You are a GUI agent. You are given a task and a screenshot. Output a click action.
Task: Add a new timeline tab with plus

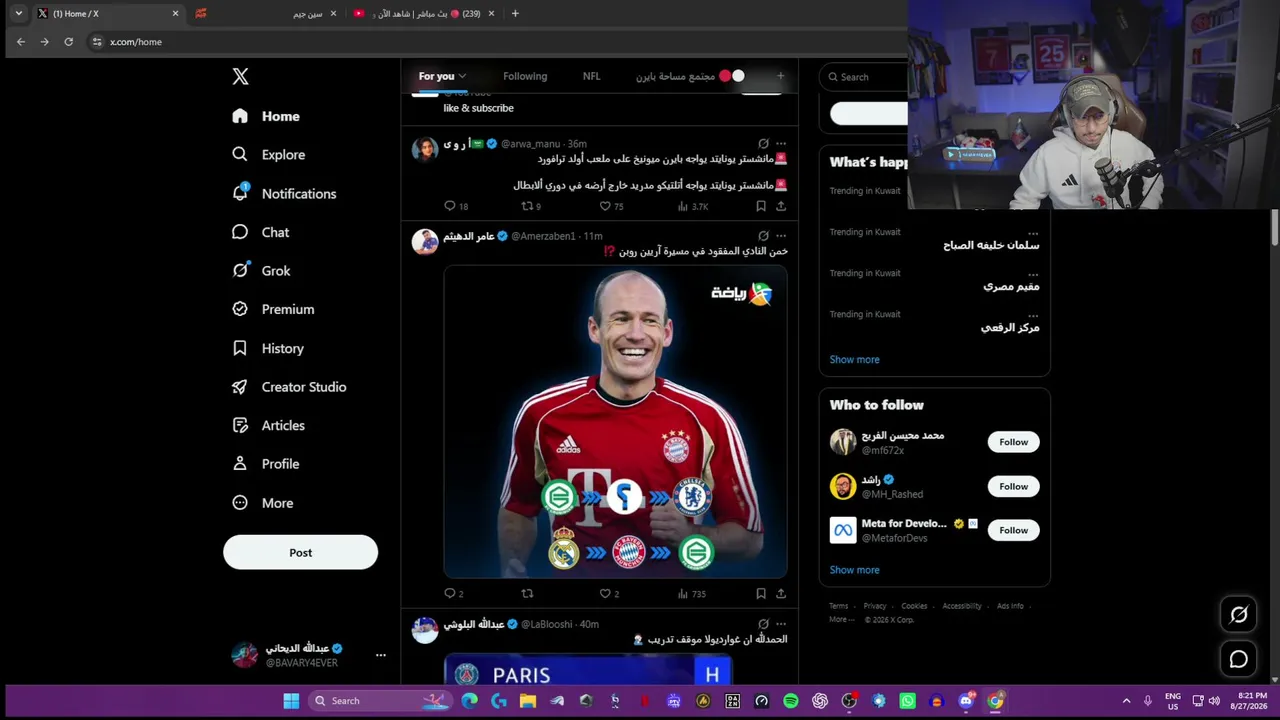point(781,76)
